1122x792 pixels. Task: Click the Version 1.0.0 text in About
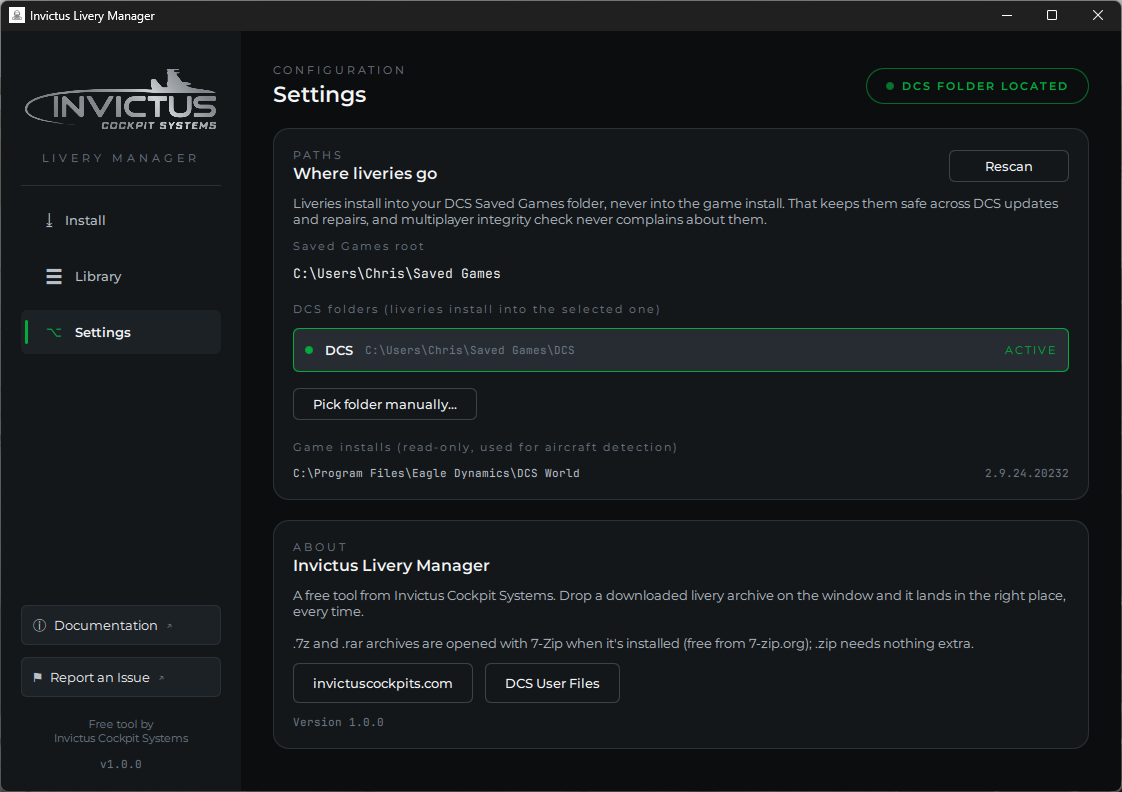click(x=338, y=722)
